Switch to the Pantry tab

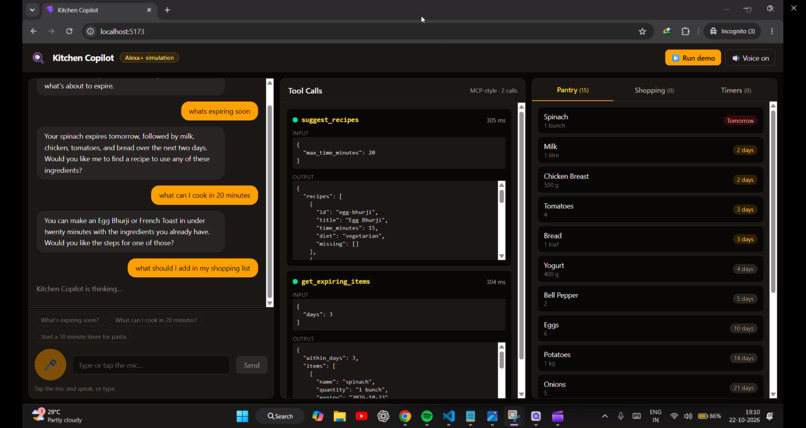[573, 90]
